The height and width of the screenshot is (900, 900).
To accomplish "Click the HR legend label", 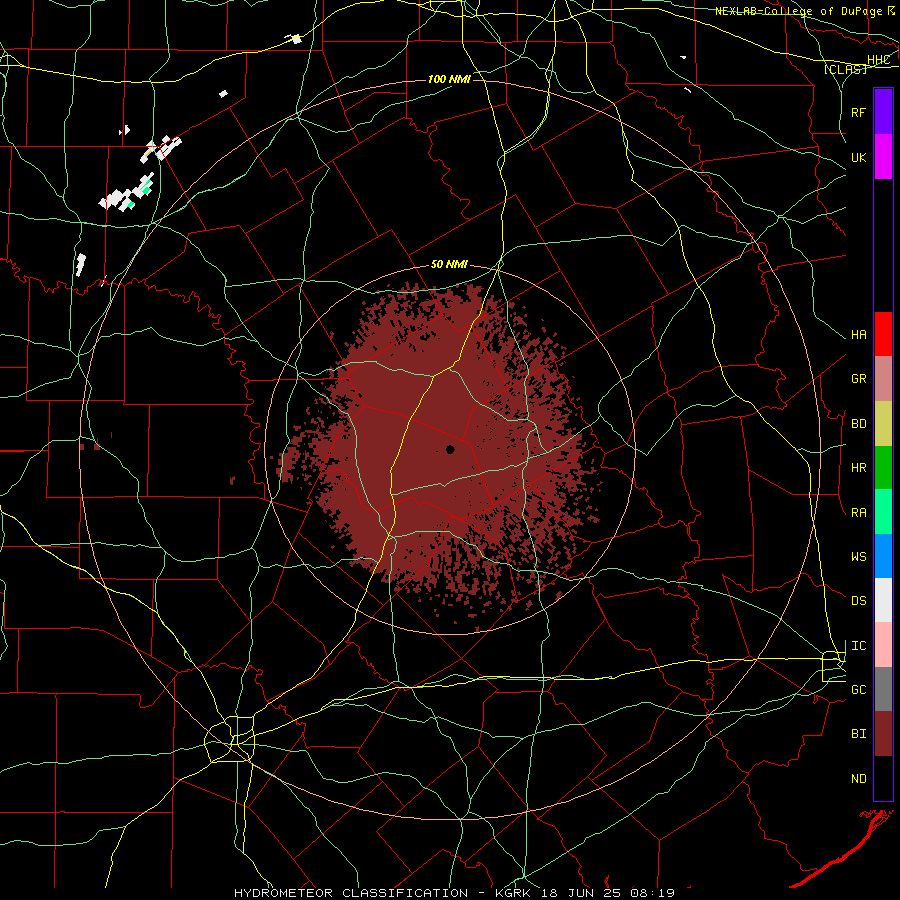I will (858, 468).
